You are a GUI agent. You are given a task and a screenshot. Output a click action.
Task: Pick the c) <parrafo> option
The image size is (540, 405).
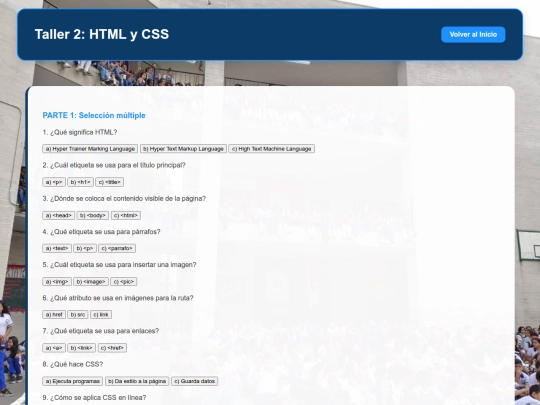click(117, 248)
